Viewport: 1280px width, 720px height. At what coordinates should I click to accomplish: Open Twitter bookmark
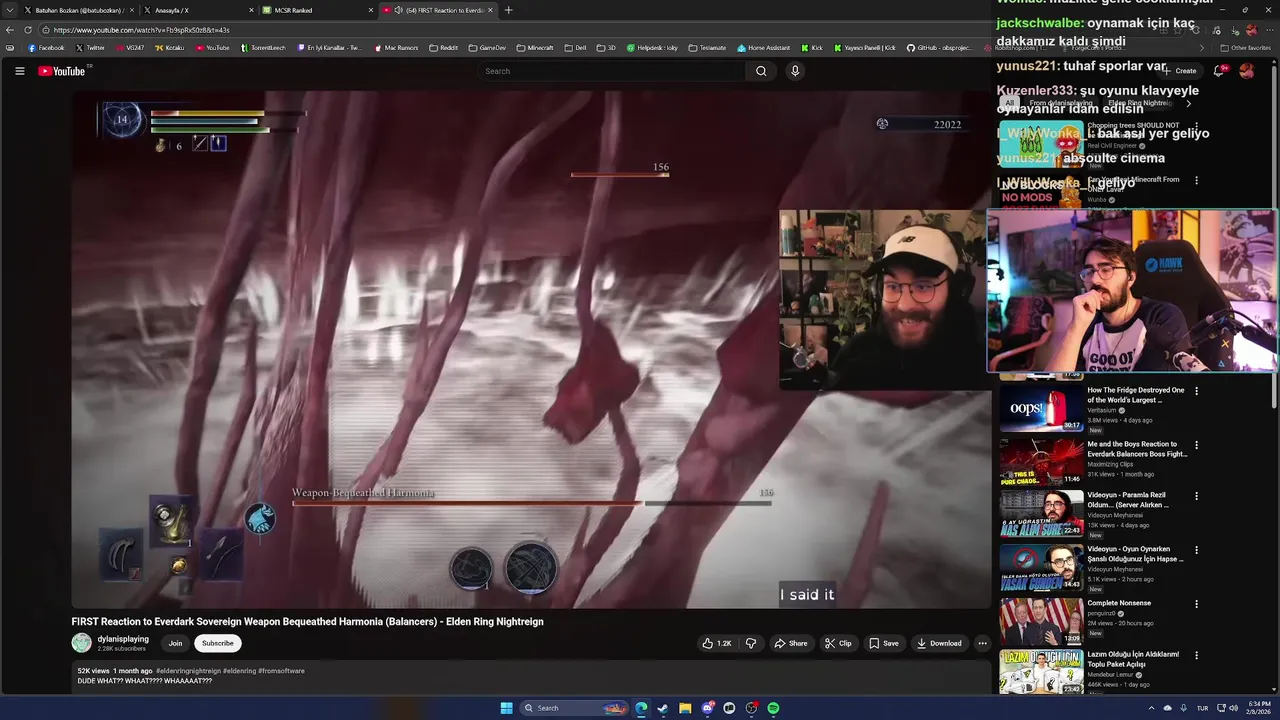pos(90,48)
